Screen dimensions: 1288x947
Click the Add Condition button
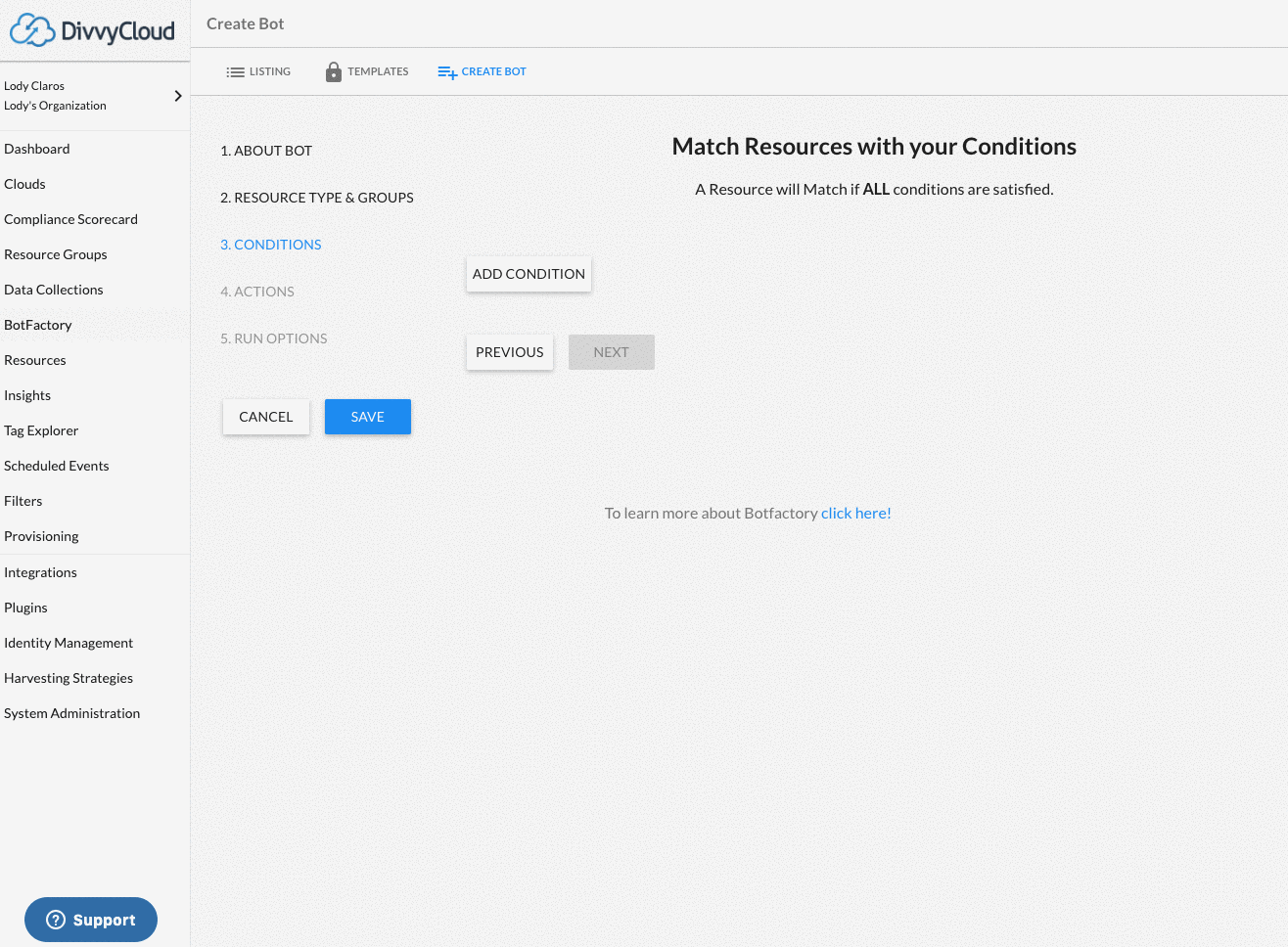529,274
